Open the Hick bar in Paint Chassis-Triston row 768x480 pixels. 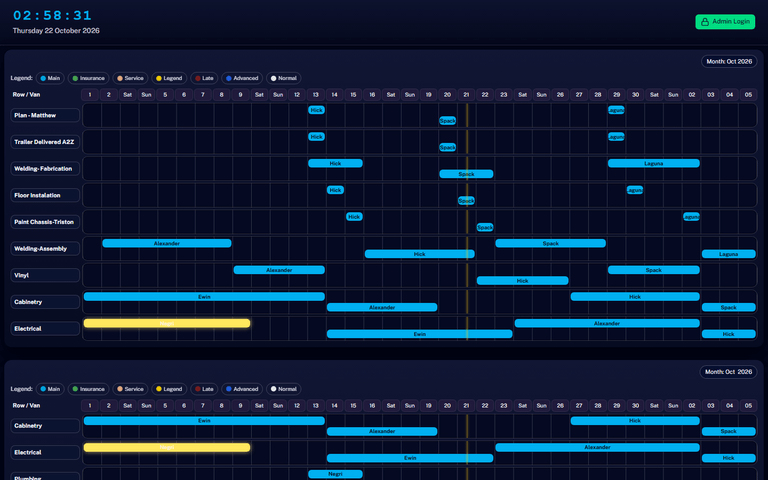coord(354,216)
